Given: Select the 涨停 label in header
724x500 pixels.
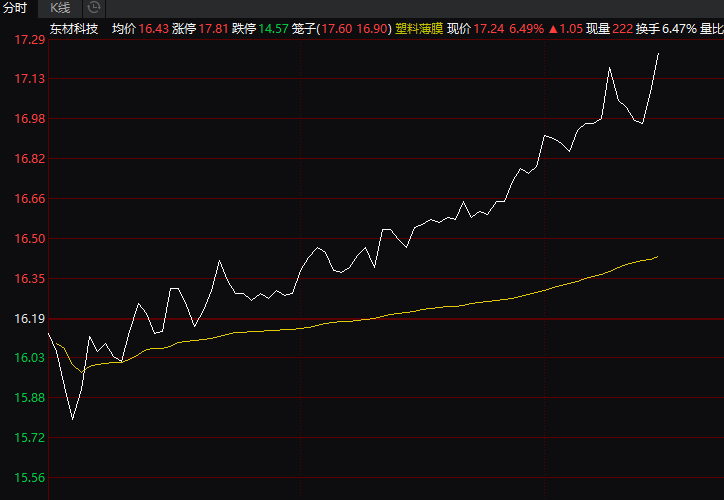Looking at the screenshot, I should [x=184, y=29].
